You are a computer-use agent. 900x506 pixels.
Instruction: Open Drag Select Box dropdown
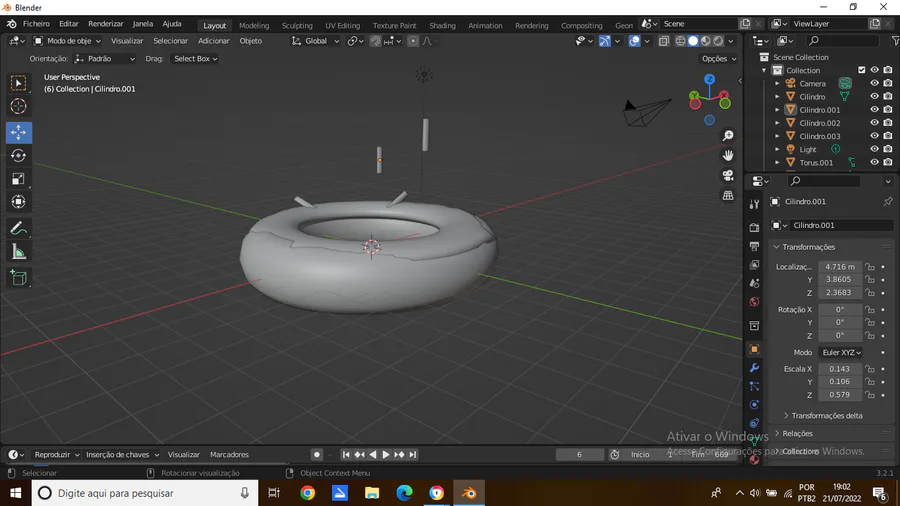195,59
